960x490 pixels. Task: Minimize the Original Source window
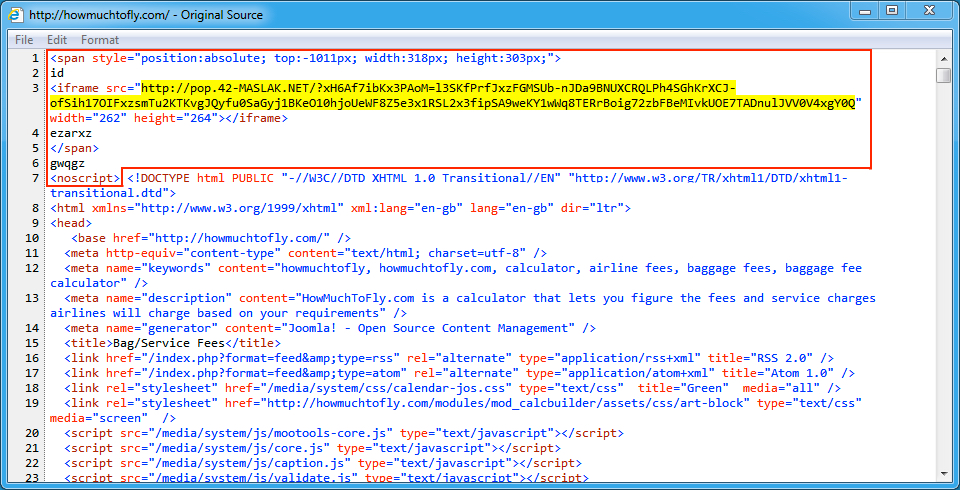tap(865, 10)
